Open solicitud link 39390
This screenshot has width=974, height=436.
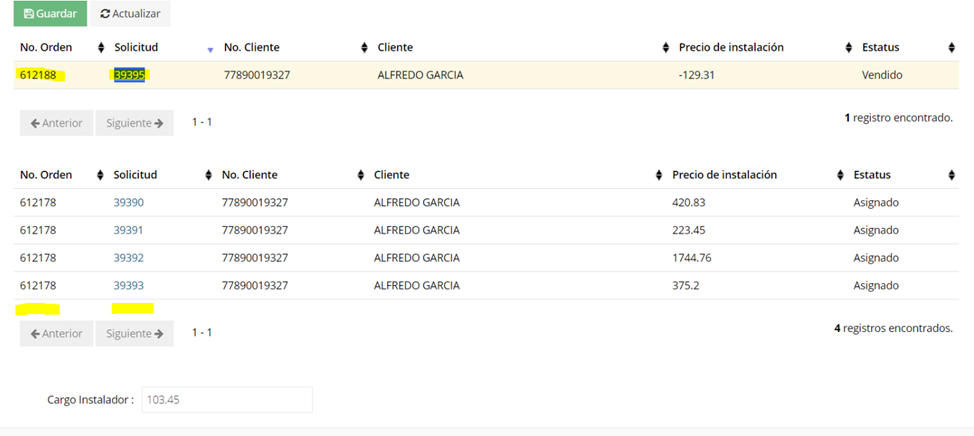129,202
